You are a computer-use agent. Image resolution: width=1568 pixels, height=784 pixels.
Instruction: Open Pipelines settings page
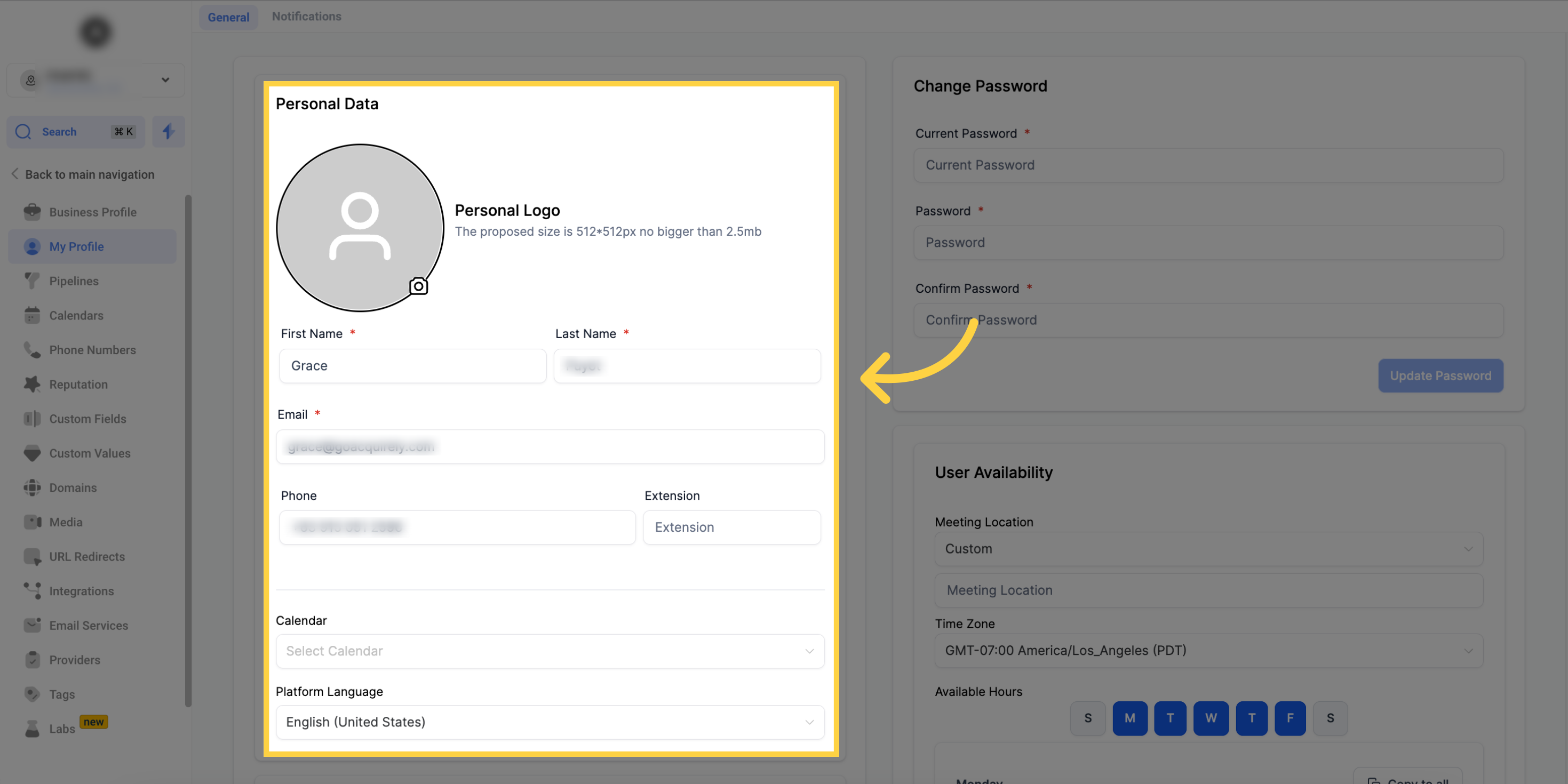pos(92,281)
